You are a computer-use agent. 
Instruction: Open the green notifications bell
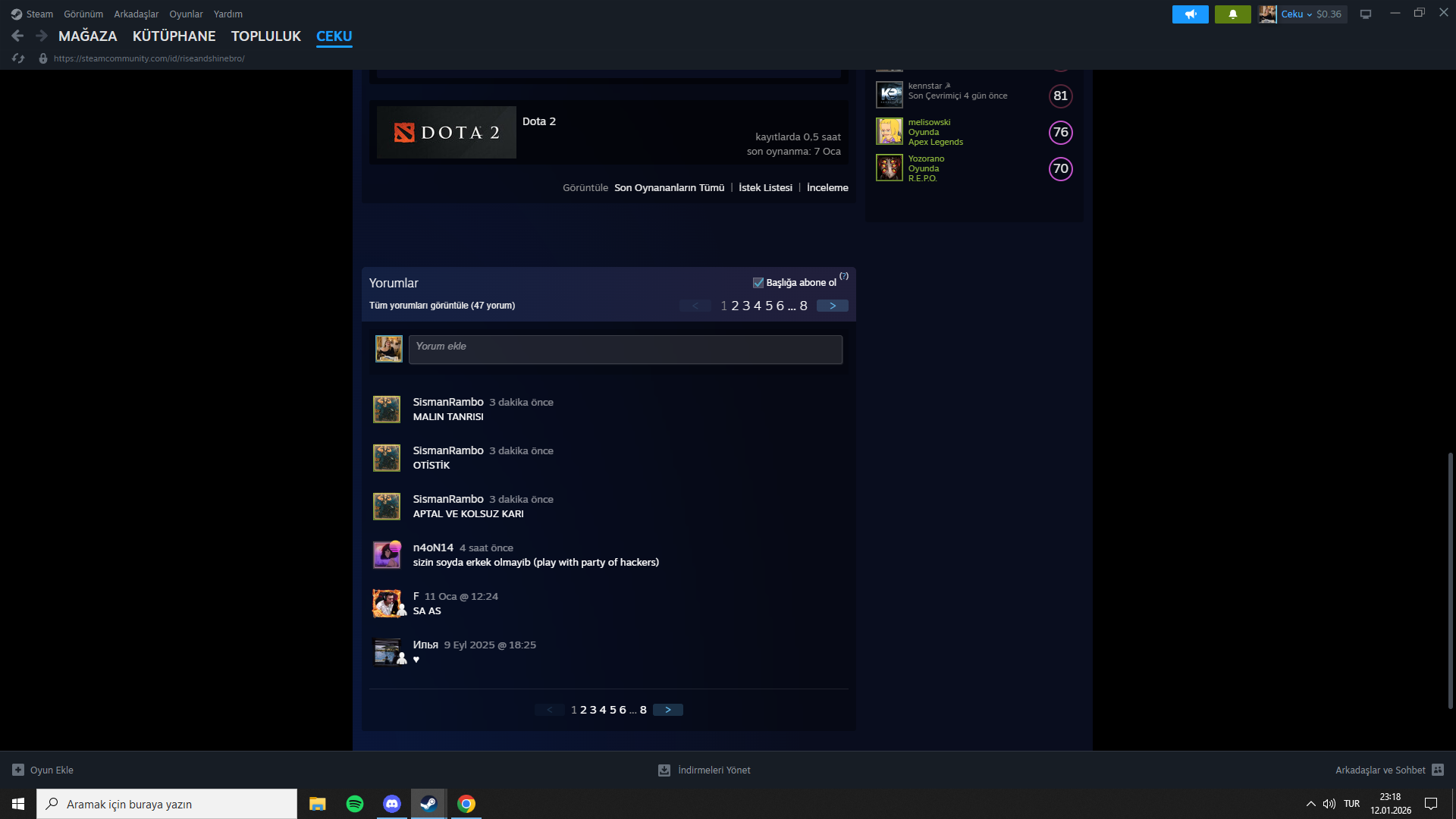[x=1233, y=14]
